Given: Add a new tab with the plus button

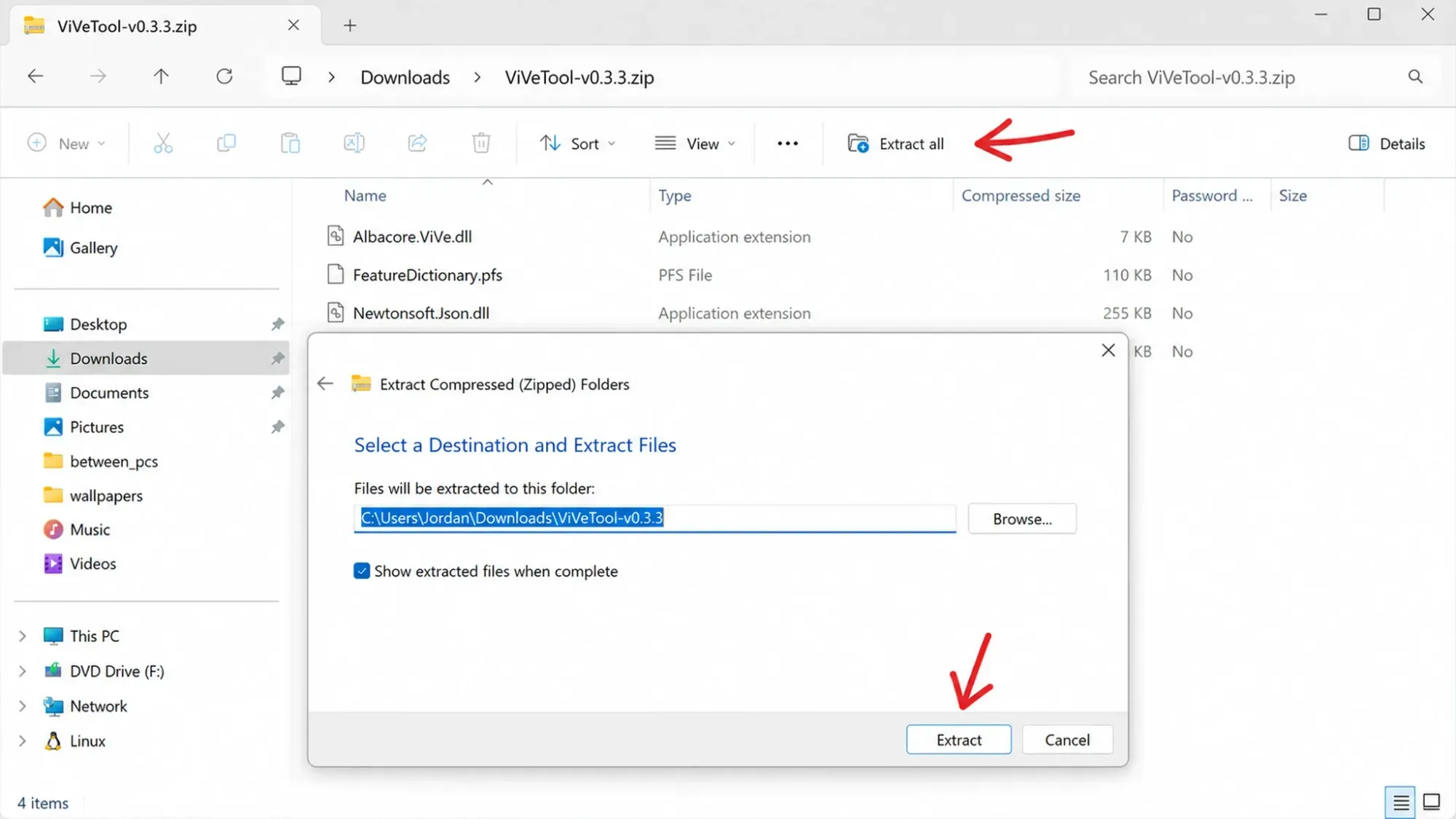Looking at the screenshot, I should click(350, 25).
